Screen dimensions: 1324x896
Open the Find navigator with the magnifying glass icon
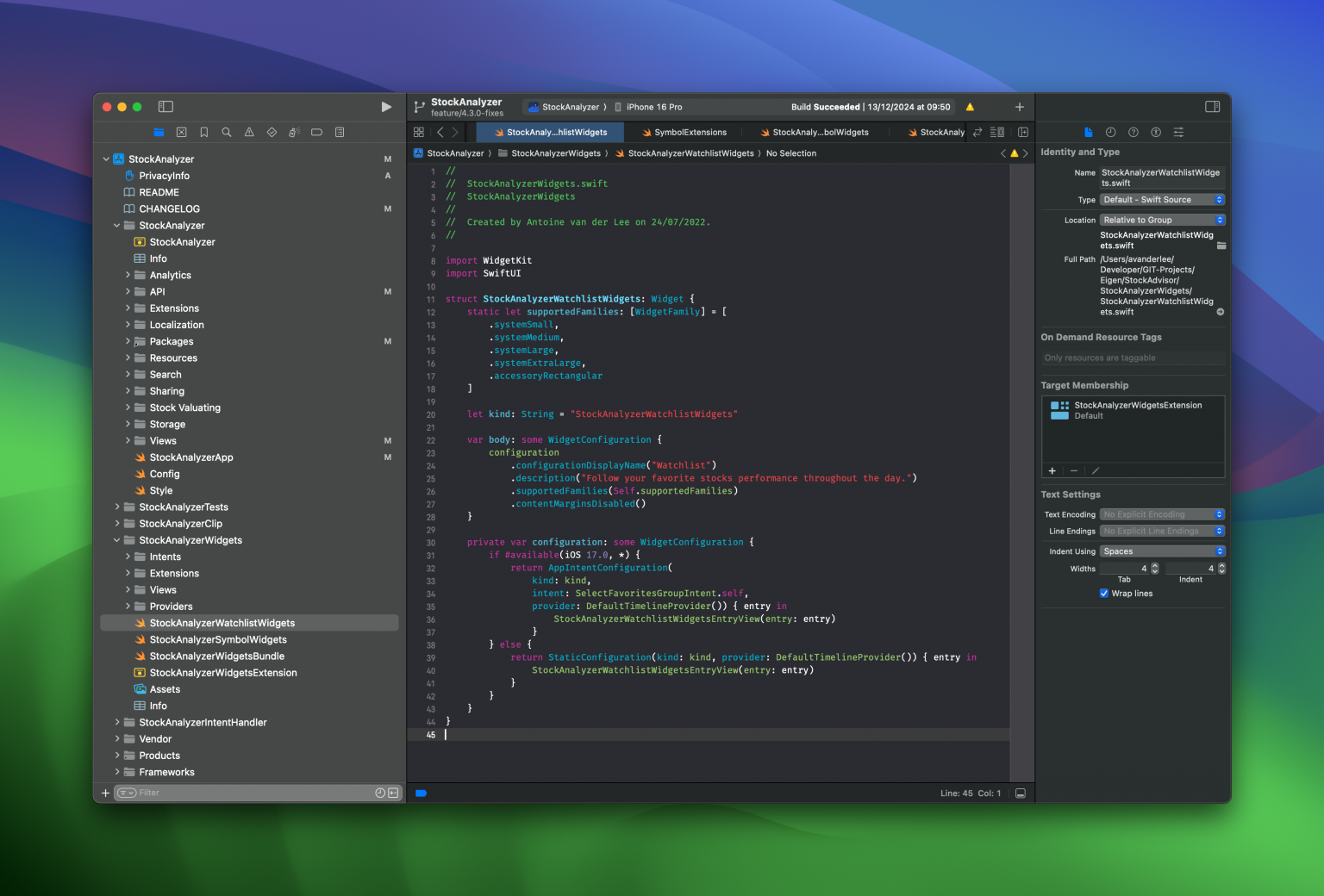226,132
